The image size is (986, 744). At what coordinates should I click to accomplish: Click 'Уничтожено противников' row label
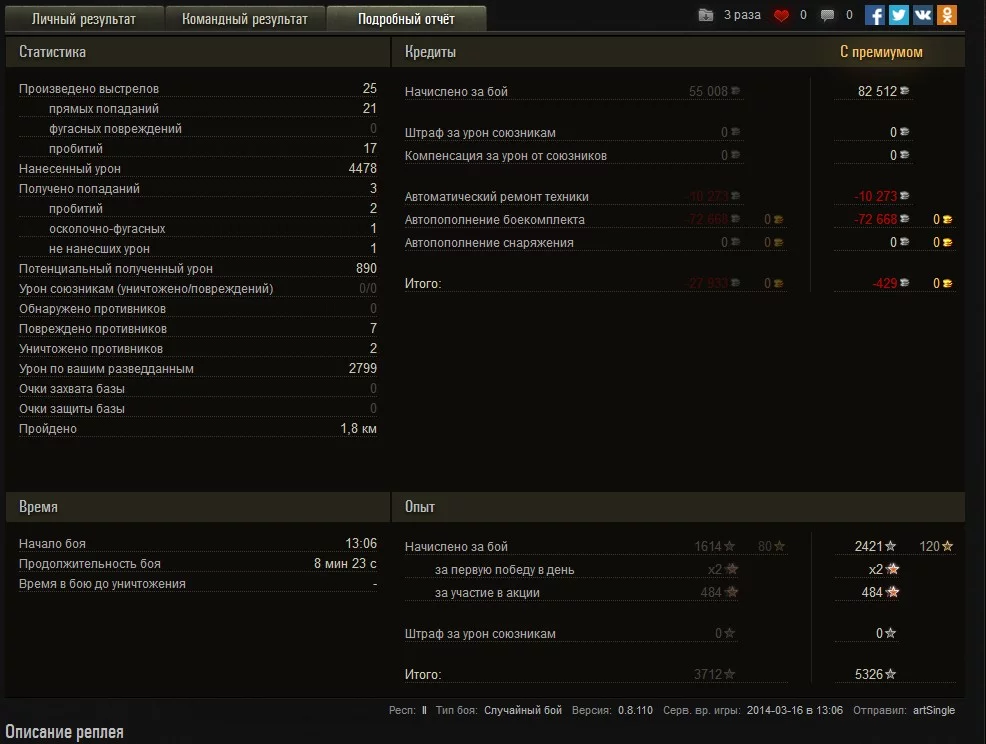(x=91, y=348)
